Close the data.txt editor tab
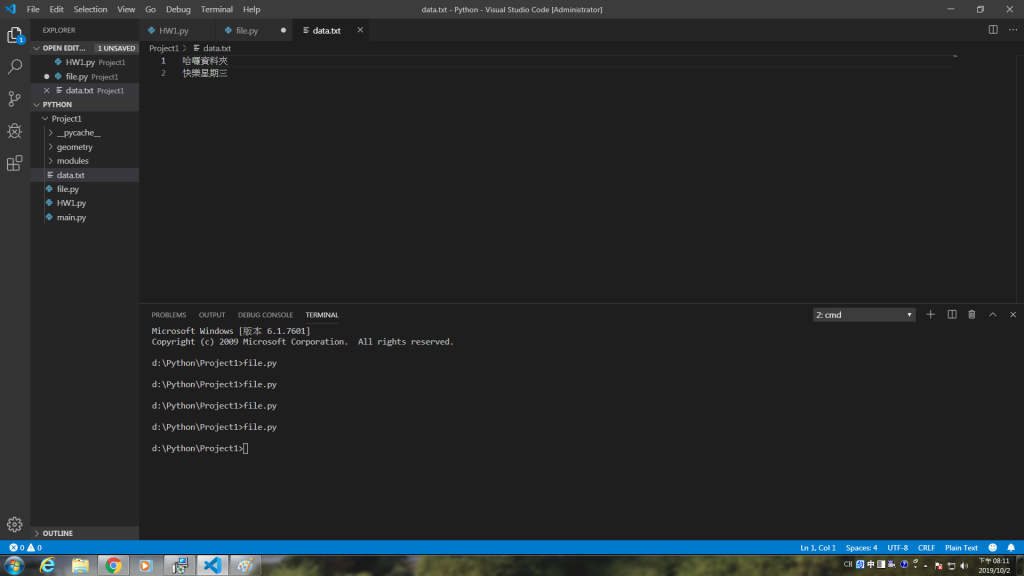1024x576 pixels. [x=360, y=30]
